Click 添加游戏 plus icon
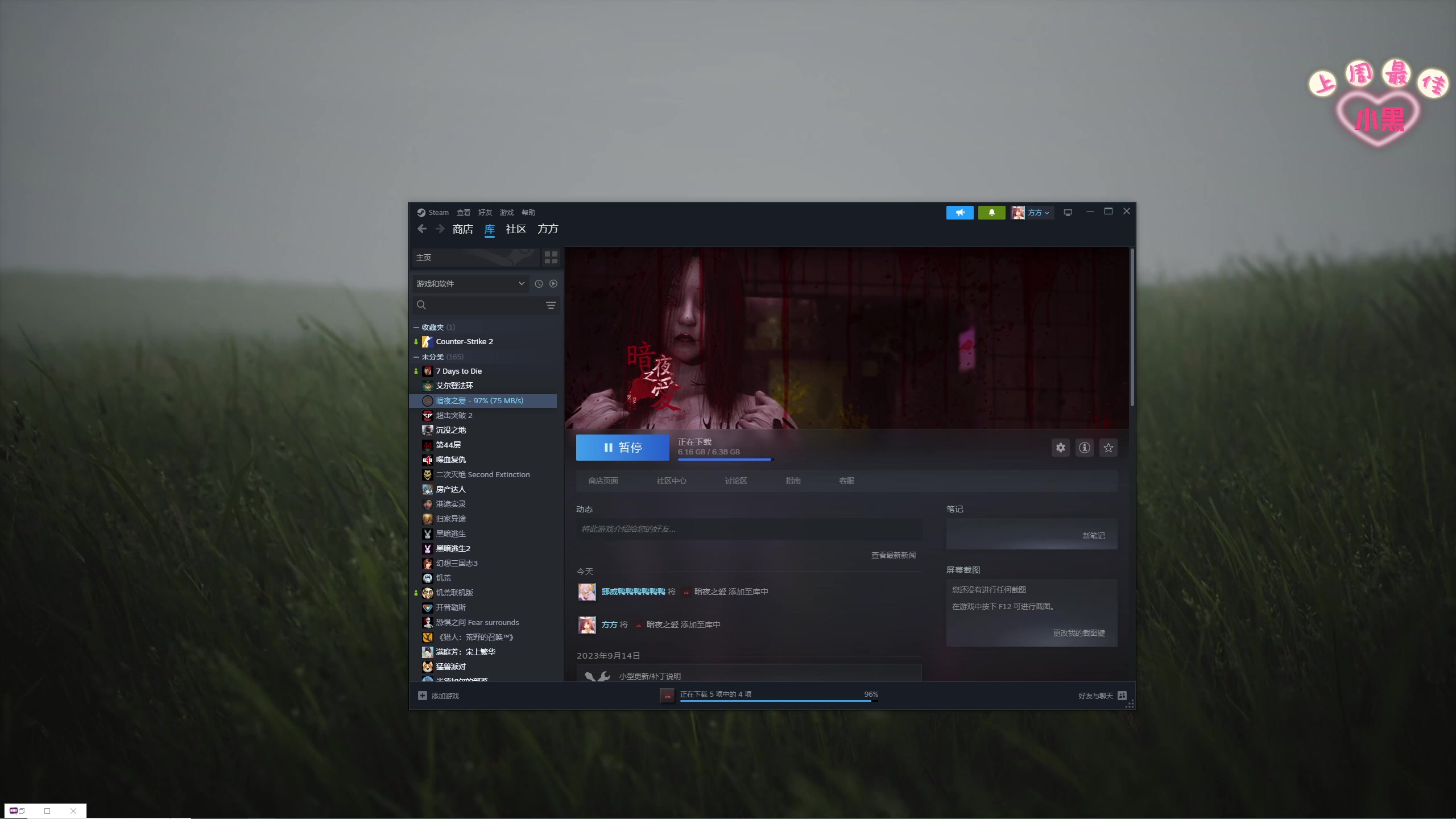 (423, 696)
